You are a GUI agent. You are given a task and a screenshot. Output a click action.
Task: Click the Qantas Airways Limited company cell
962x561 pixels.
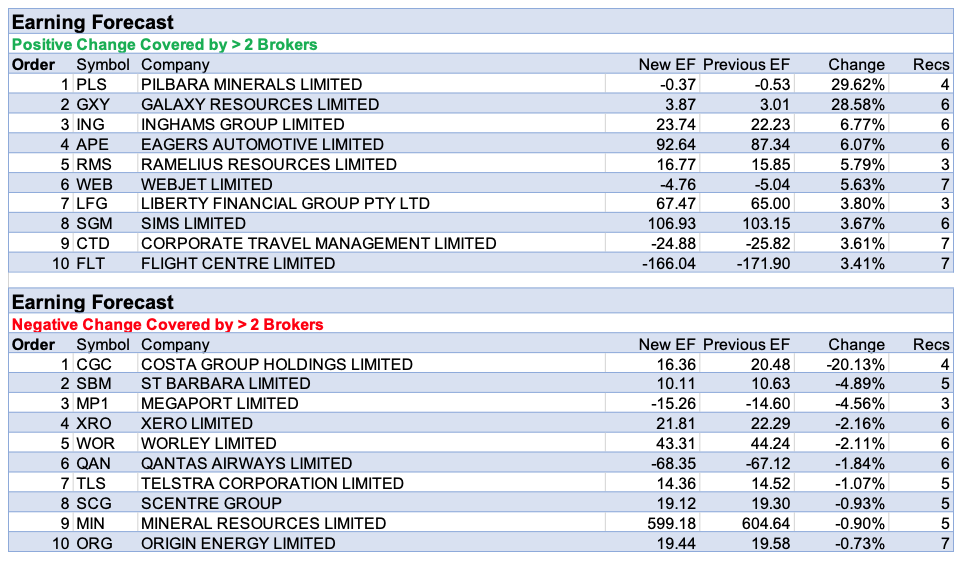click(246, 463)
